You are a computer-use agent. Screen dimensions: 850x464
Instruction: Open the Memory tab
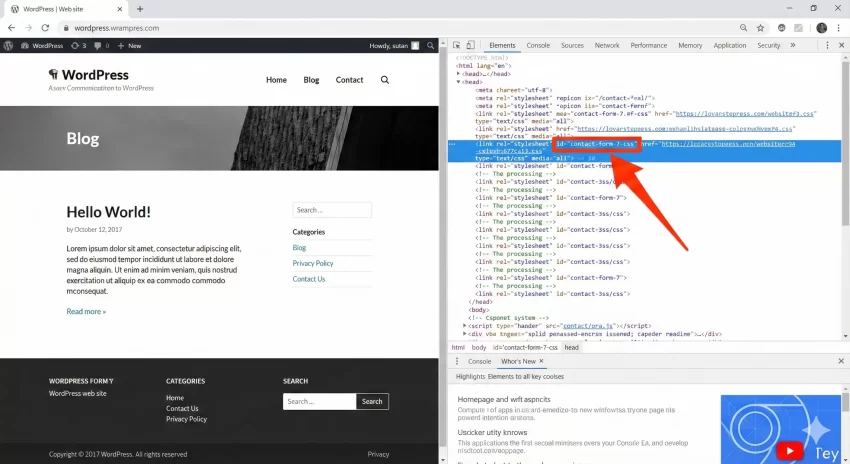point(690,46)
